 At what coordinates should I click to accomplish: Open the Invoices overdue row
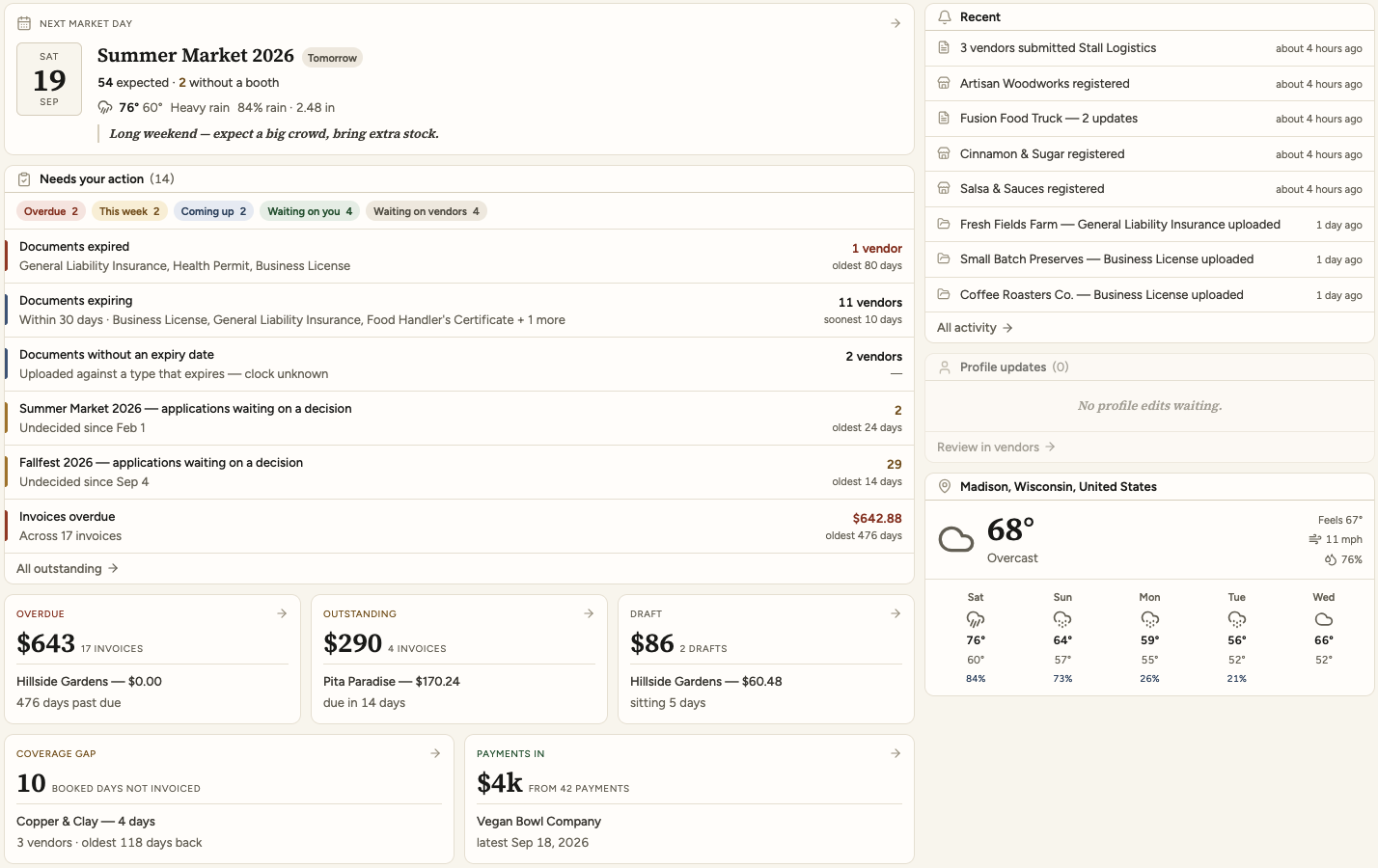(459, 527)
